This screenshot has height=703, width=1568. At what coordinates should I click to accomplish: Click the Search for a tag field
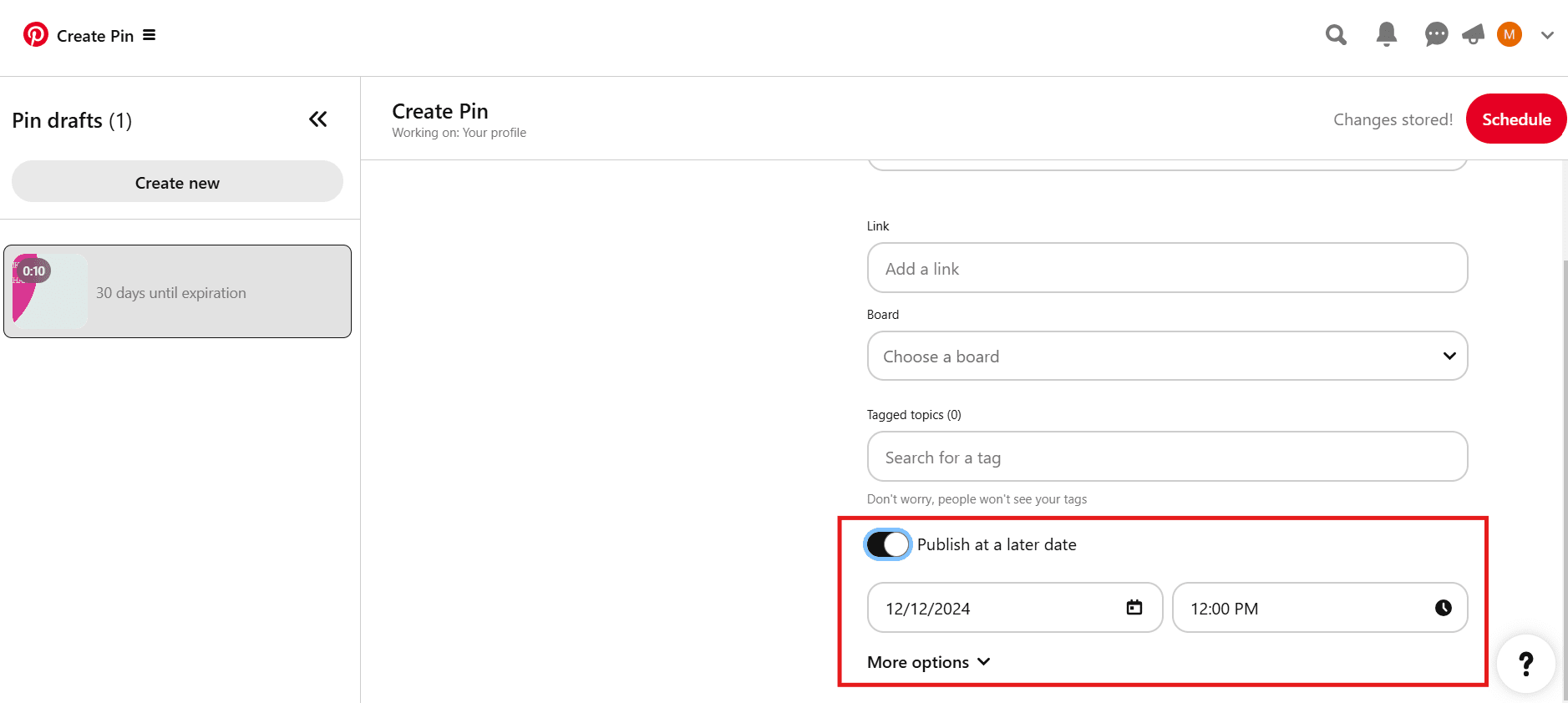(x=1167, y=457)
